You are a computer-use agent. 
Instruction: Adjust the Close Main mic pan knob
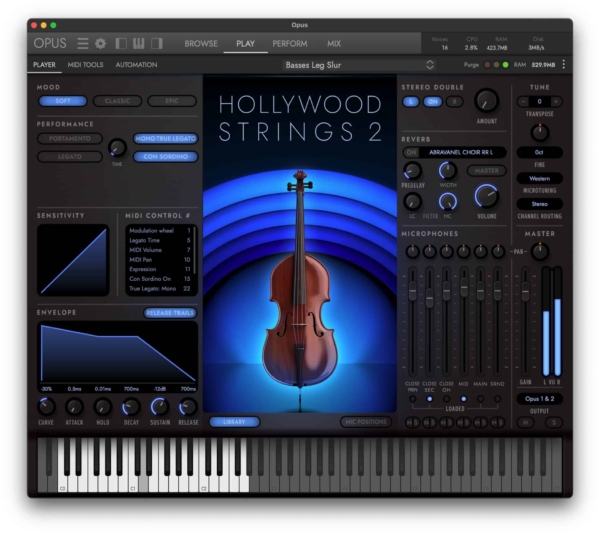point(412,252)
